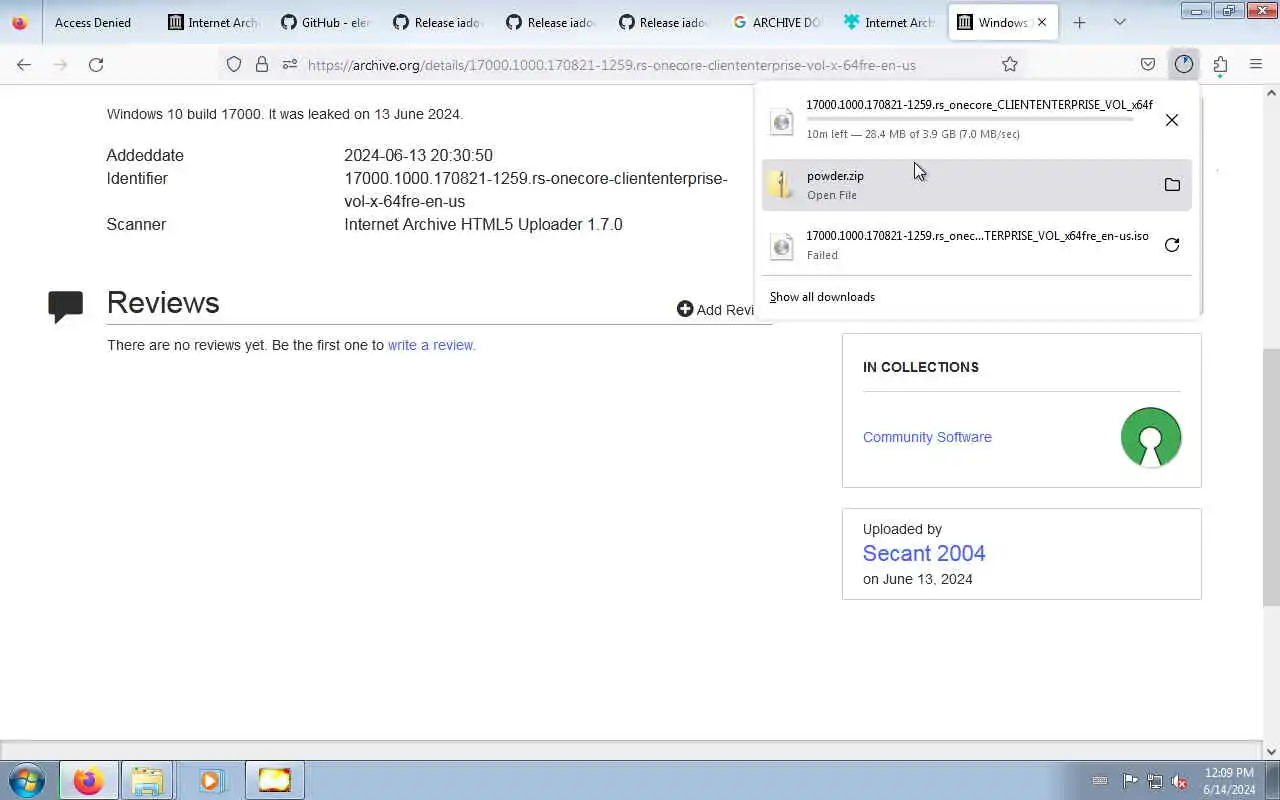Open the Community Software collection link
The width and height of the screenshot is (1280, 800).
927,437
